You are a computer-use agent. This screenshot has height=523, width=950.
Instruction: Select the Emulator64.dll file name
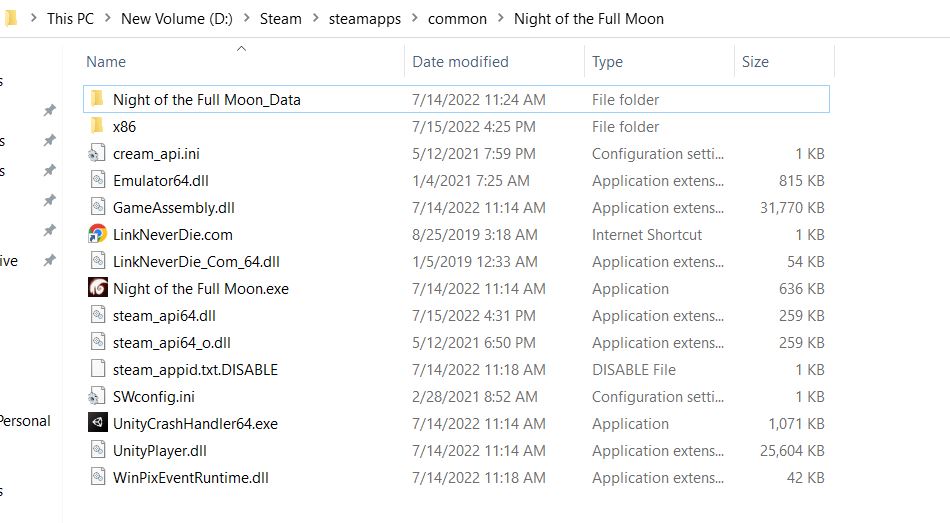click(x=161, y=181)
